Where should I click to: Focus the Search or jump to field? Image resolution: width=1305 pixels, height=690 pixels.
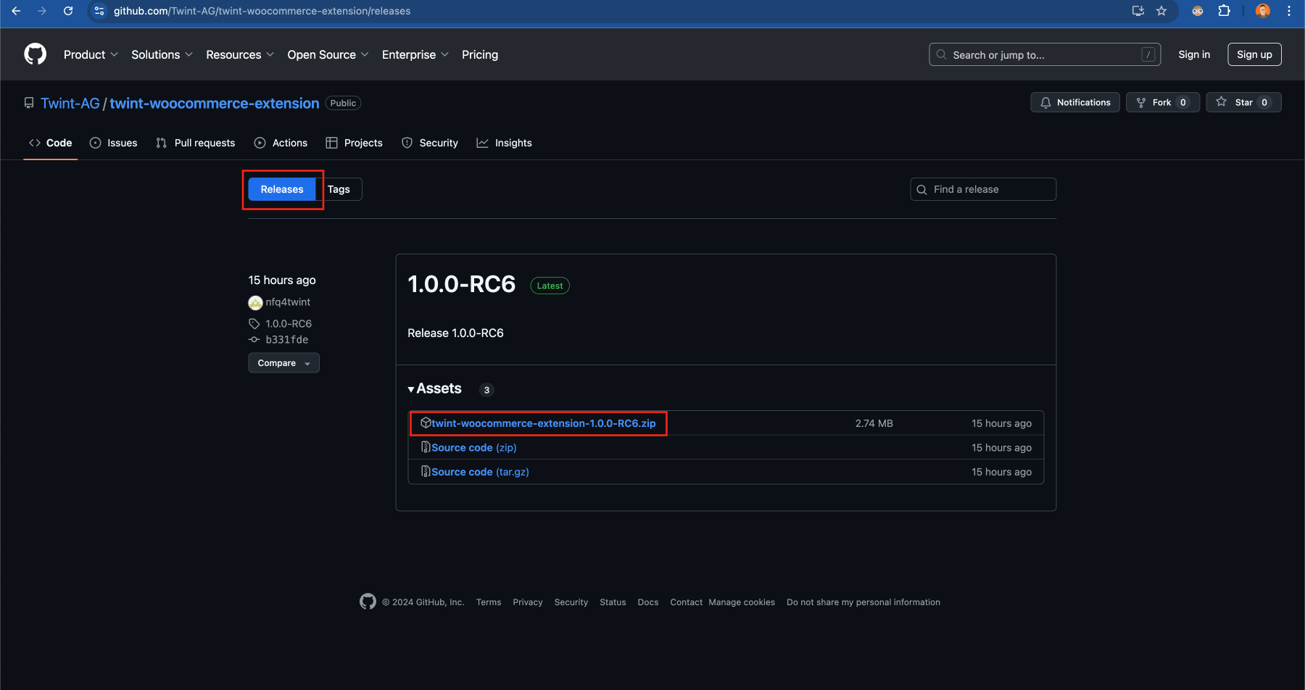1044,54
